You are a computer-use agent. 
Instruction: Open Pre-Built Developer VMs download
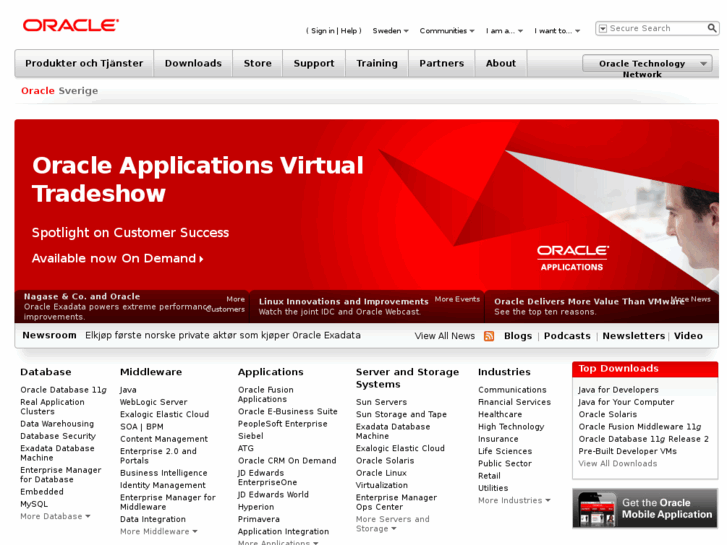click(627, 451)
